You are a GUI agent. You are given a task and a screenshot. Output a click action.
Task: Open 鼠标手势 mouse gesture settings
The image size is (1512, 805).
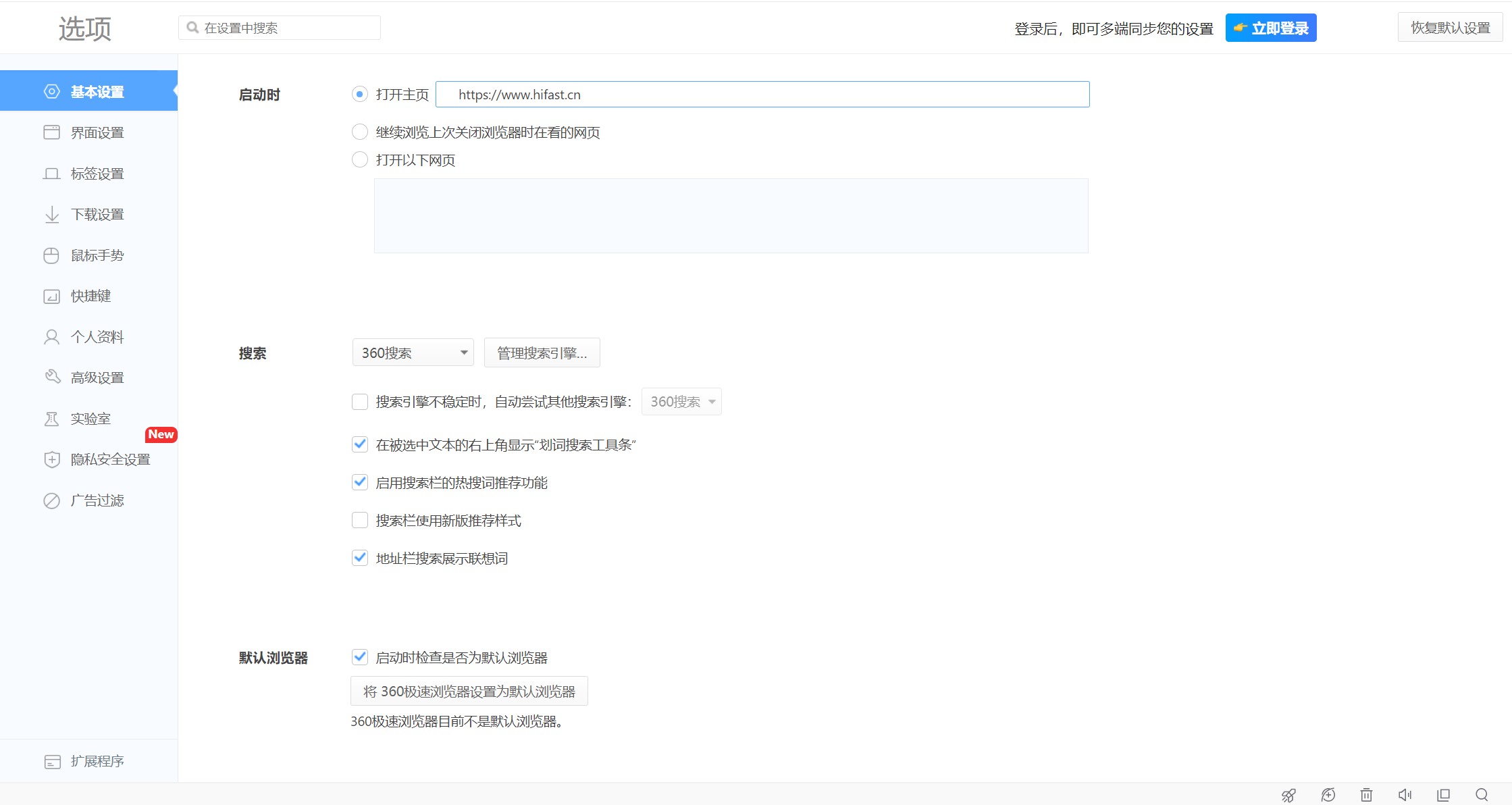coord(97,255)
